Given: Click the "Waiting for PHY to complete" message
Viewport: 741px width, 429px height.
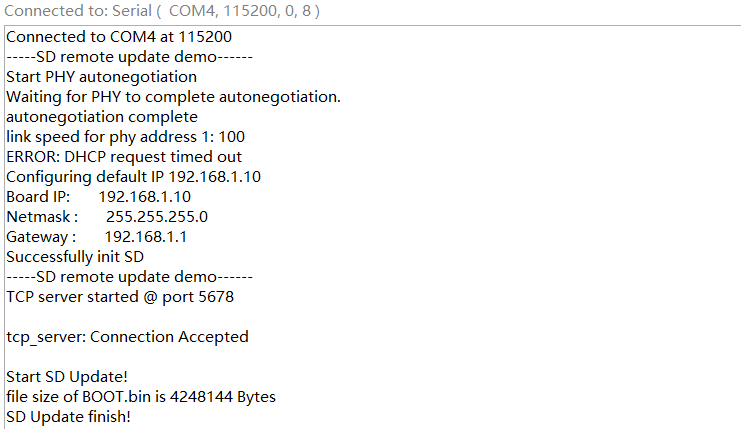Looking at the screenshot, I should 173,97.
